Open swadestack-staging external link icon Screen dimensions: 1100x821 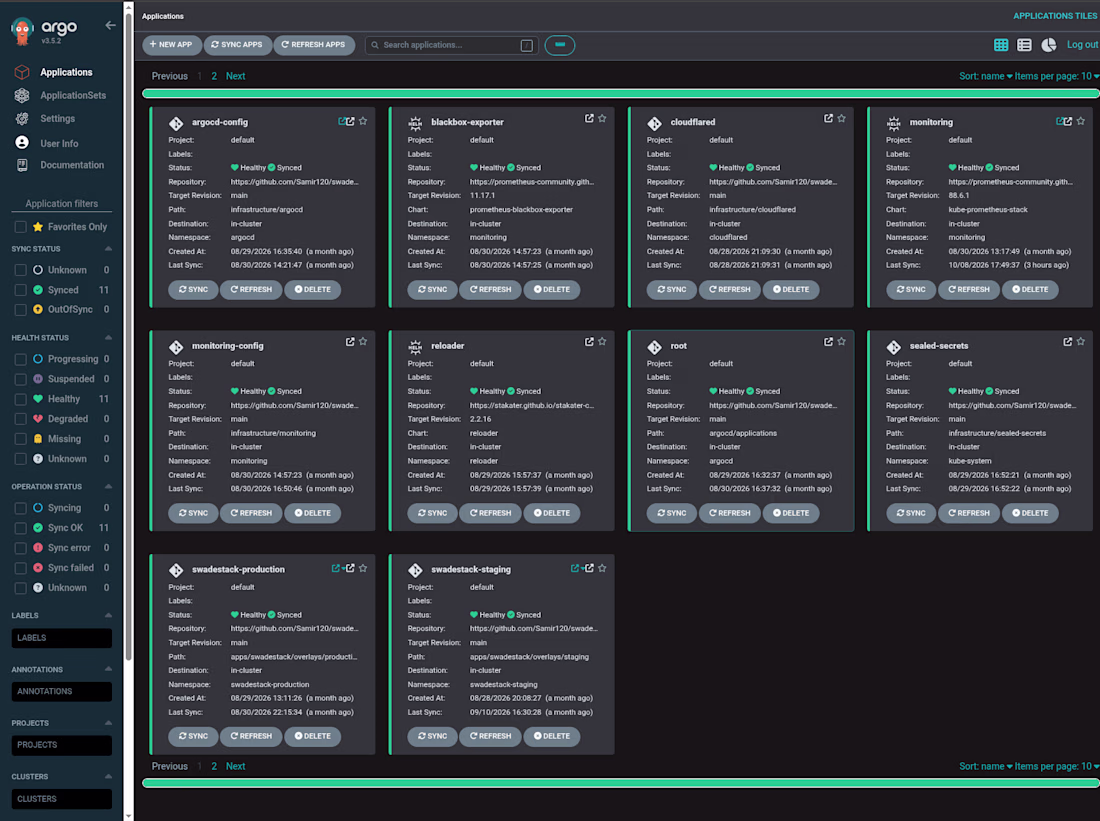pos(589,568)
